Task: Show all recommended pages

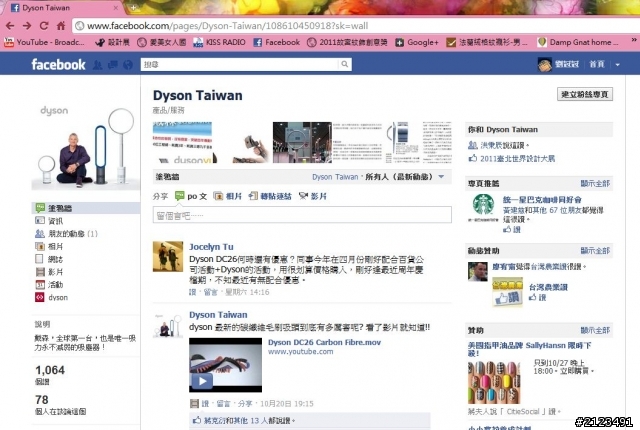Action: pyautogui.click(x=595, y=184)
